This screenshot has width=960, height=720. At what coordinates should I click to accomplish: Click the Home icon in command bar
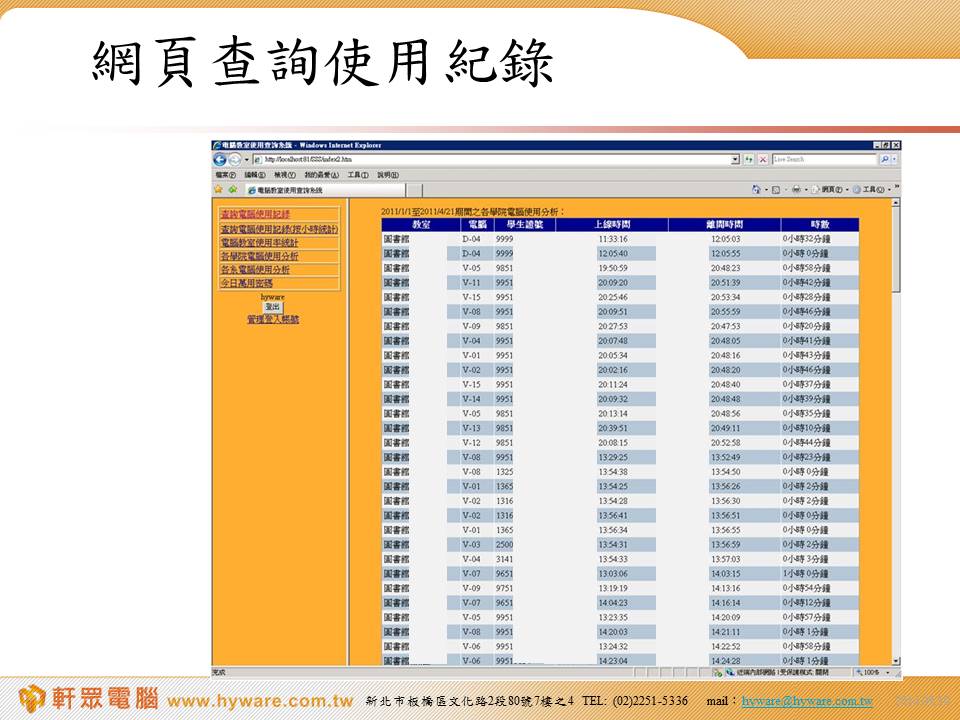[757, 189]
